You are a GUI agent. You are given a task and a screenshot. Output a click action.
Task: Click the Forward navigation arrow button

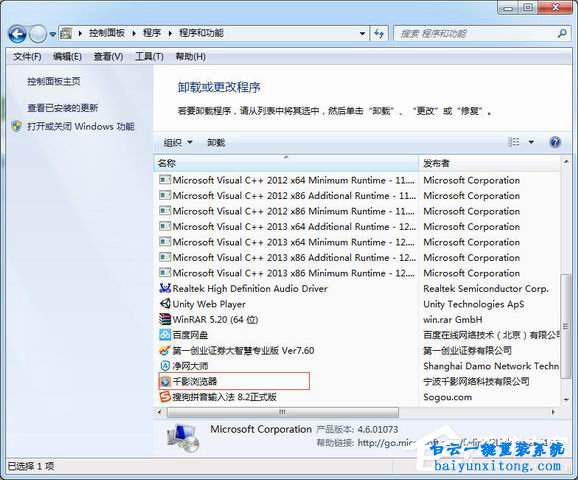pyautogui.click(x=38, y=34)
